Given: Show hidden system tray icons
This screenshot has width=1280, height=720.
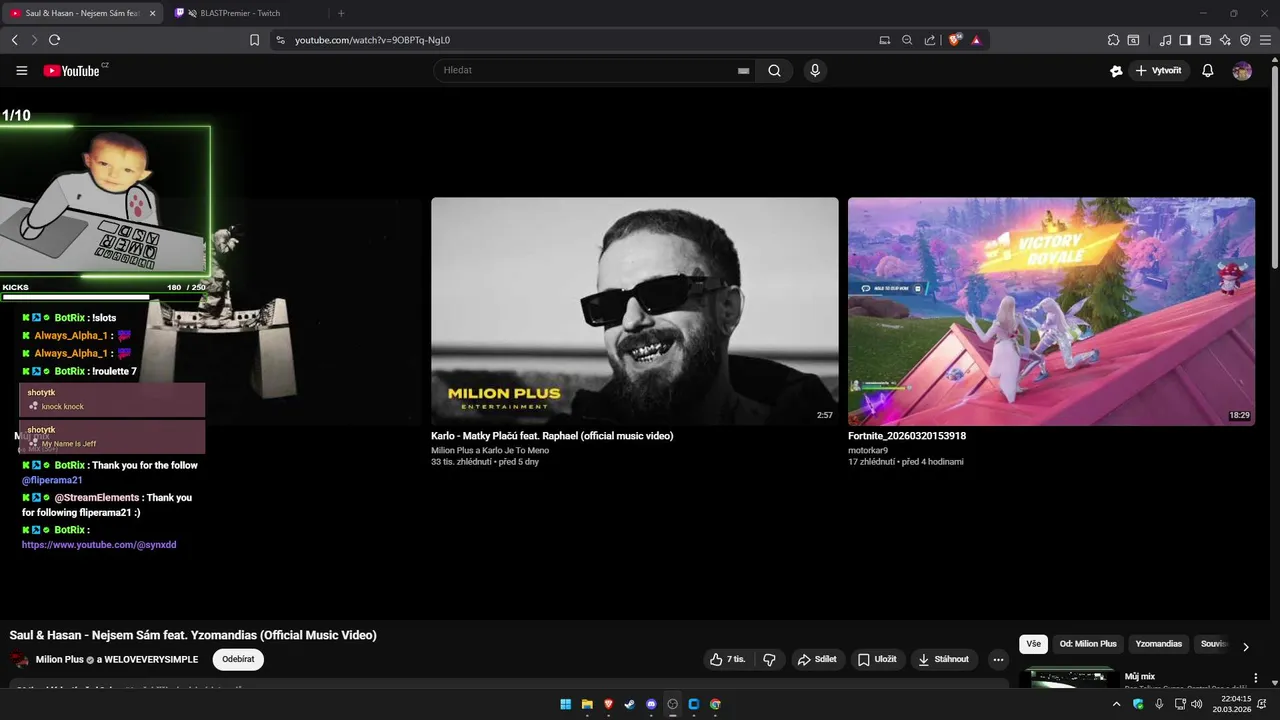Looking at the screenshot, I should tap(1117, 704).
